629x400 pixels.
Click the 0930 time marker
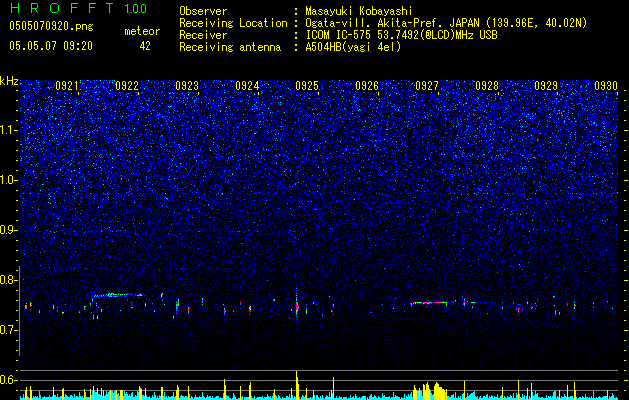(606, 85)
